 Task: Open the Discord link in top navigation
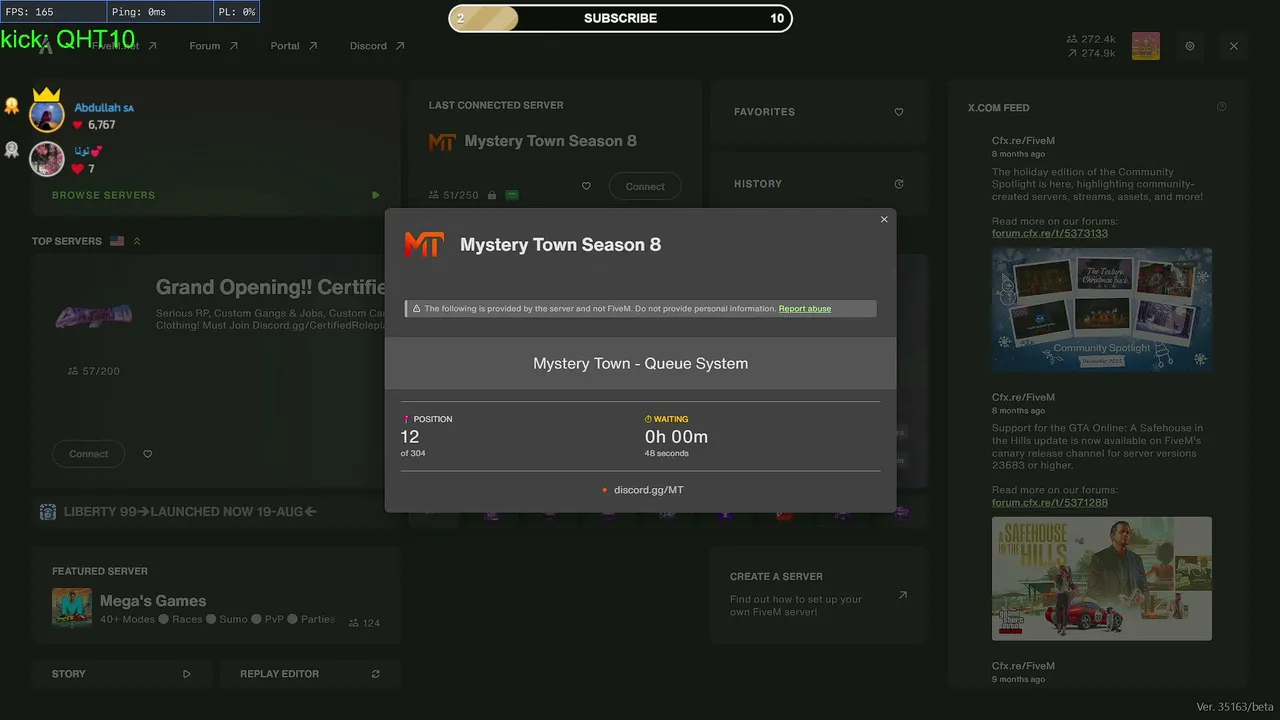point(377,46)
